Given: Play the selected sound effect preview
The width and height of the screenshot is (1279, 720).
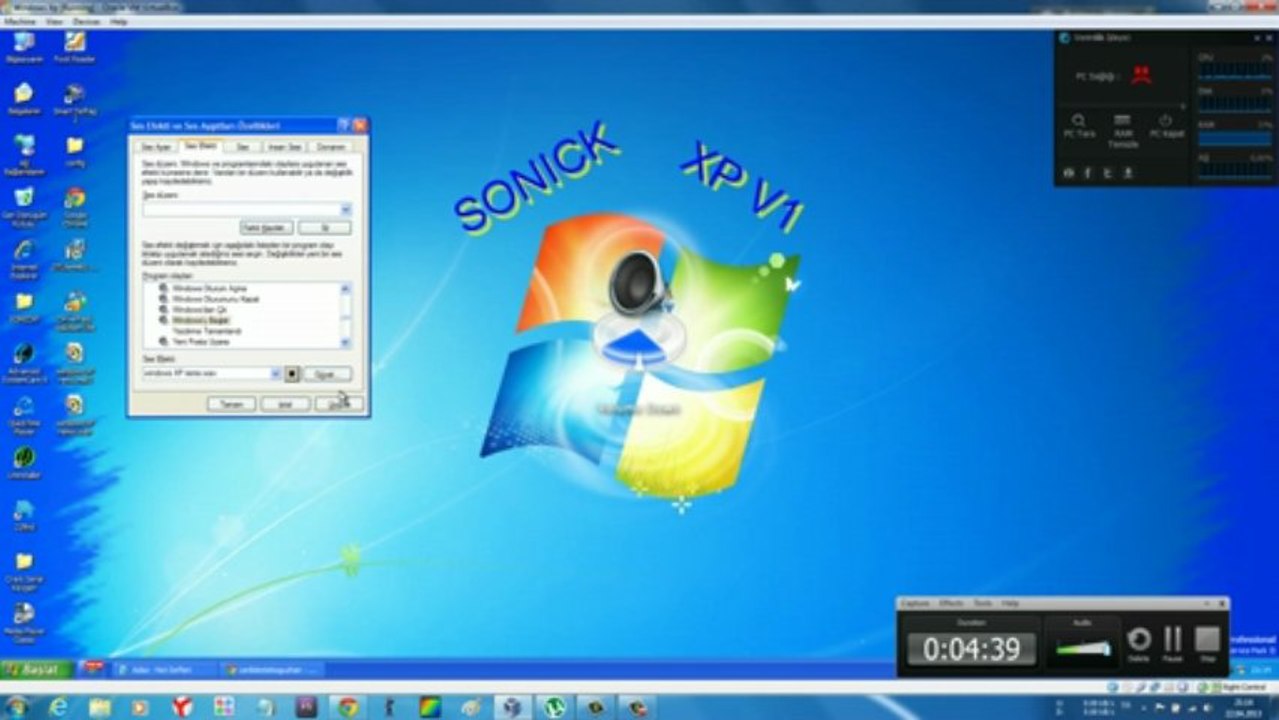Looking at the screenshot, I should (292, 373).
